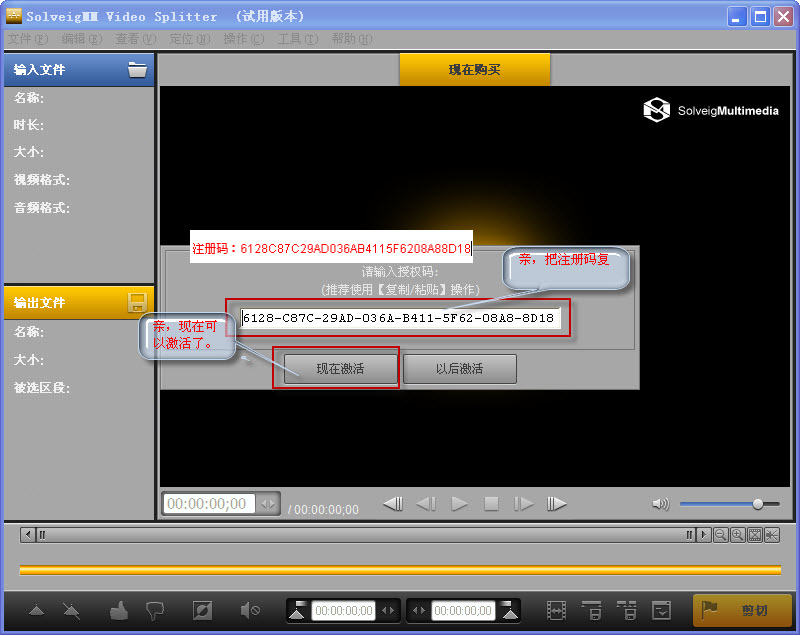Image resolution: width=800 pixels, height=635 pixels.
Task: Set right marker at end time
Action: pos(509,611)
